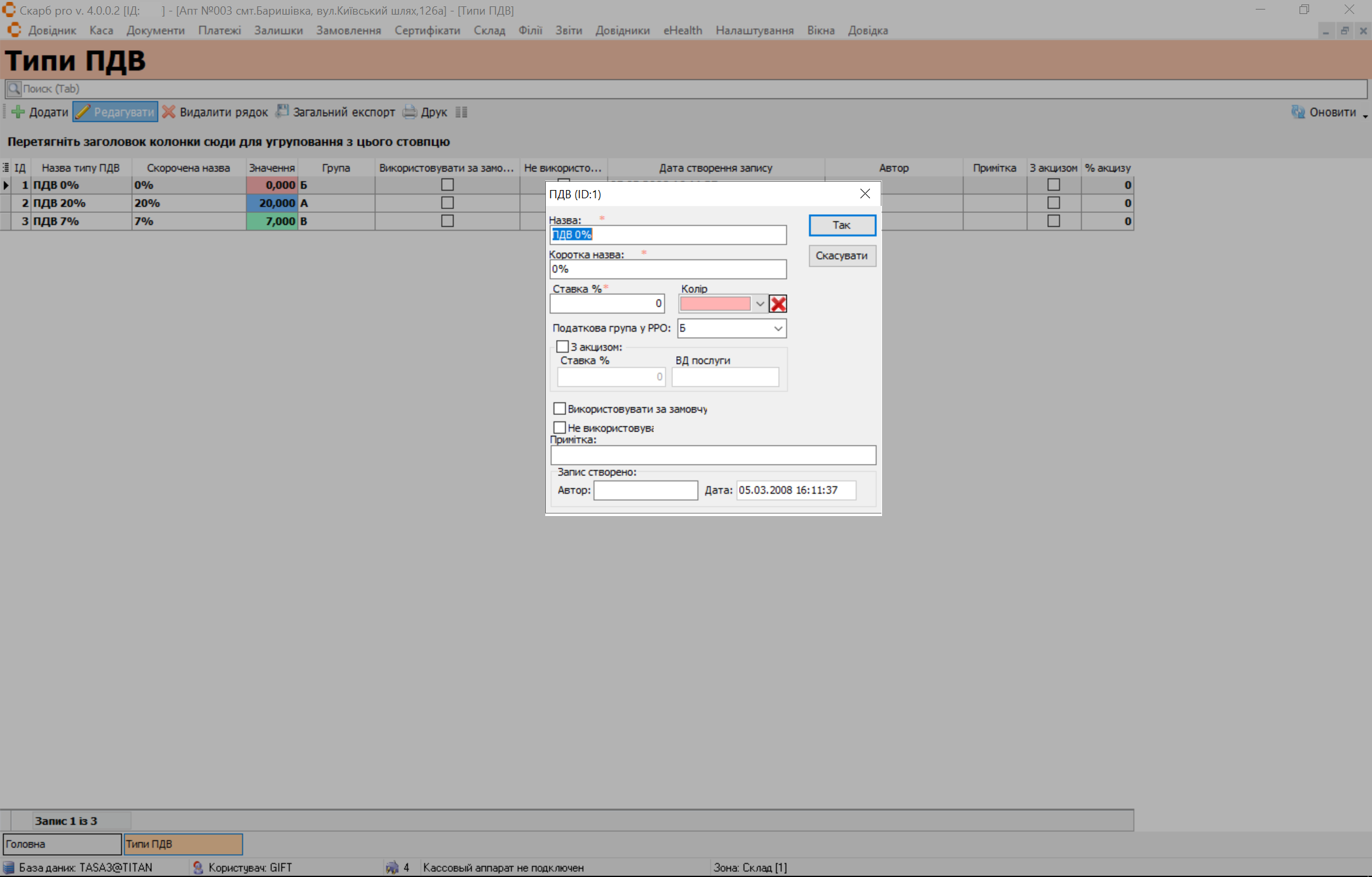Click the green plus Add (Додати) icon
The height and width of the screenshot is (877, 1372).
[18, 112]
